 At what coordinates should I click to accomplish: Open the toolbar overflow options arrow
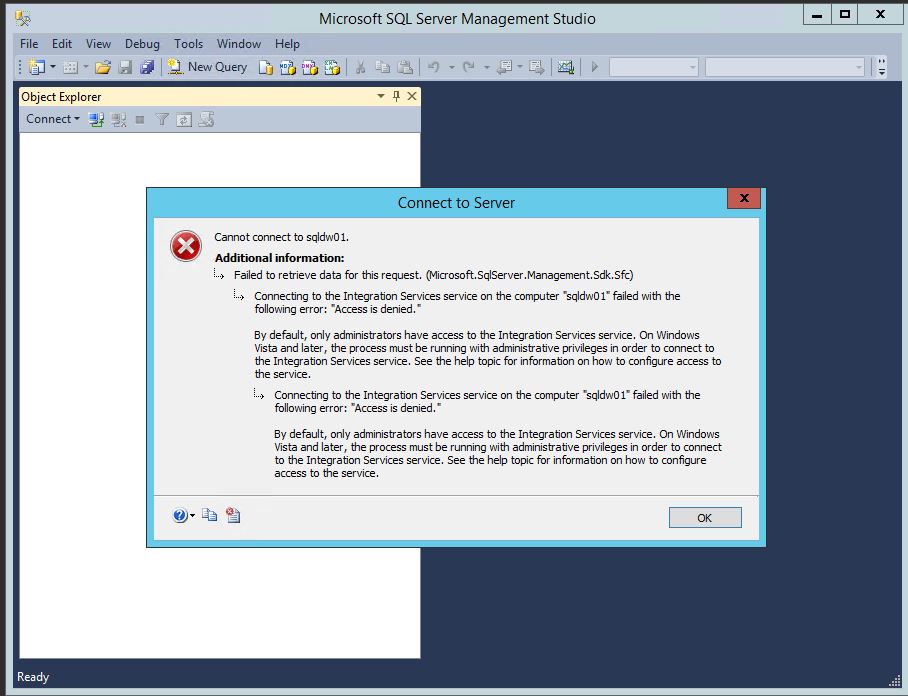click(x=882, y=67)
